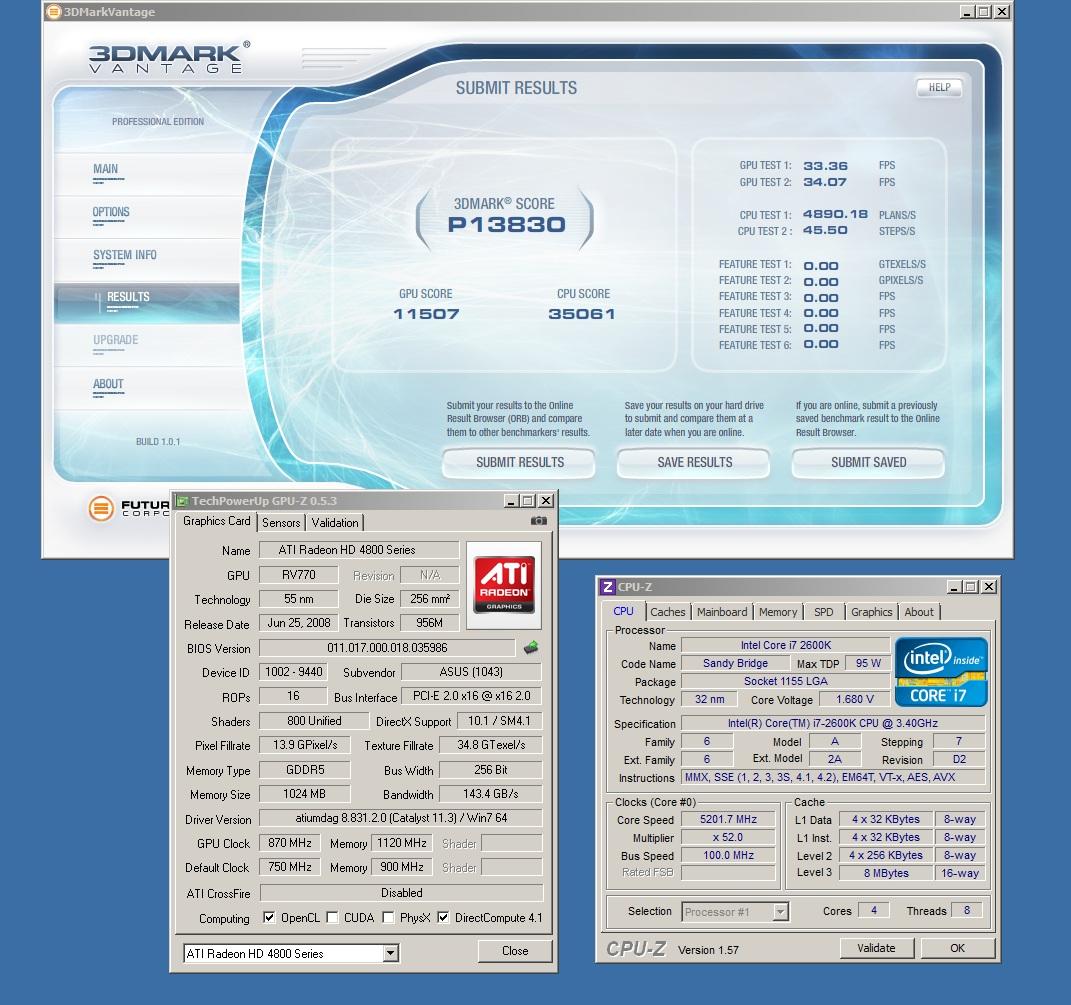Click the GPU score 11507 value
The image size is (1071, 1005).
(x=426, y=314)
